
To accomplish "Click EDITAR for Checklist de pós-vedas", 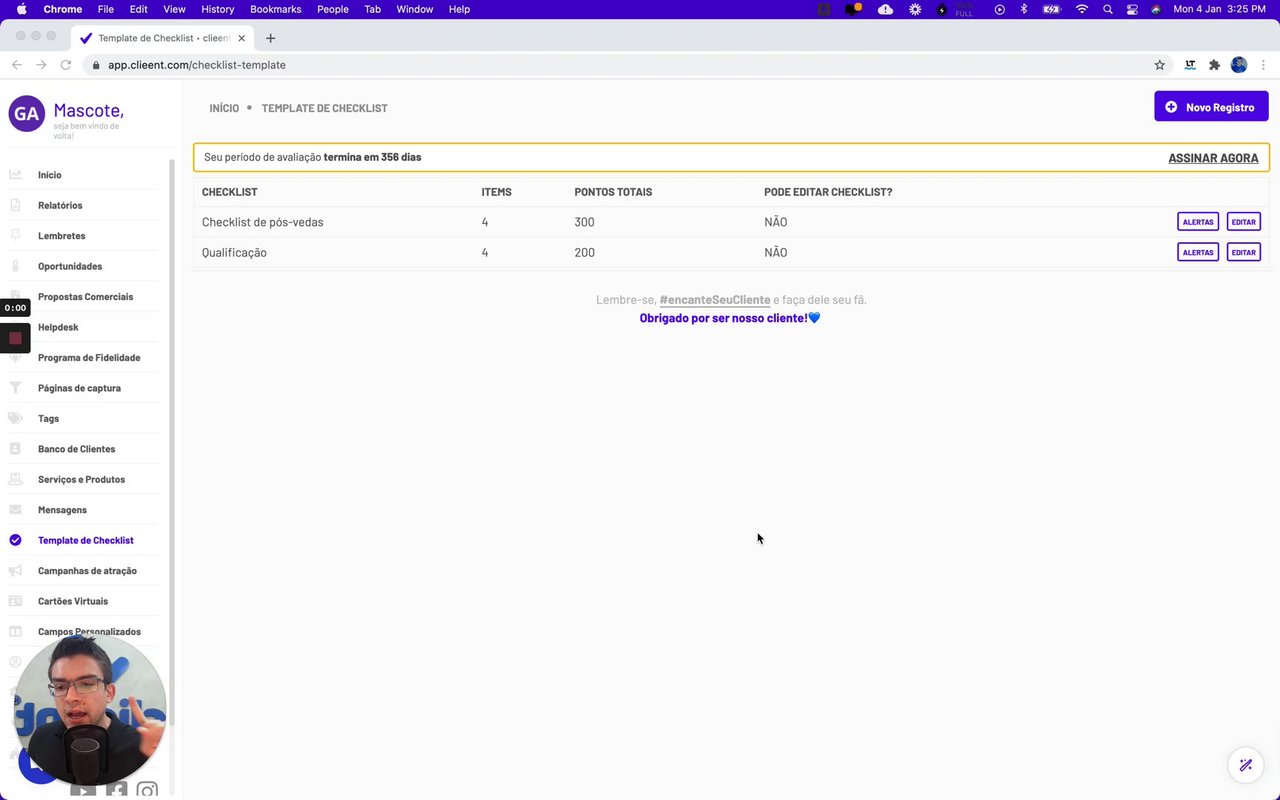I will coord(1244,222).
